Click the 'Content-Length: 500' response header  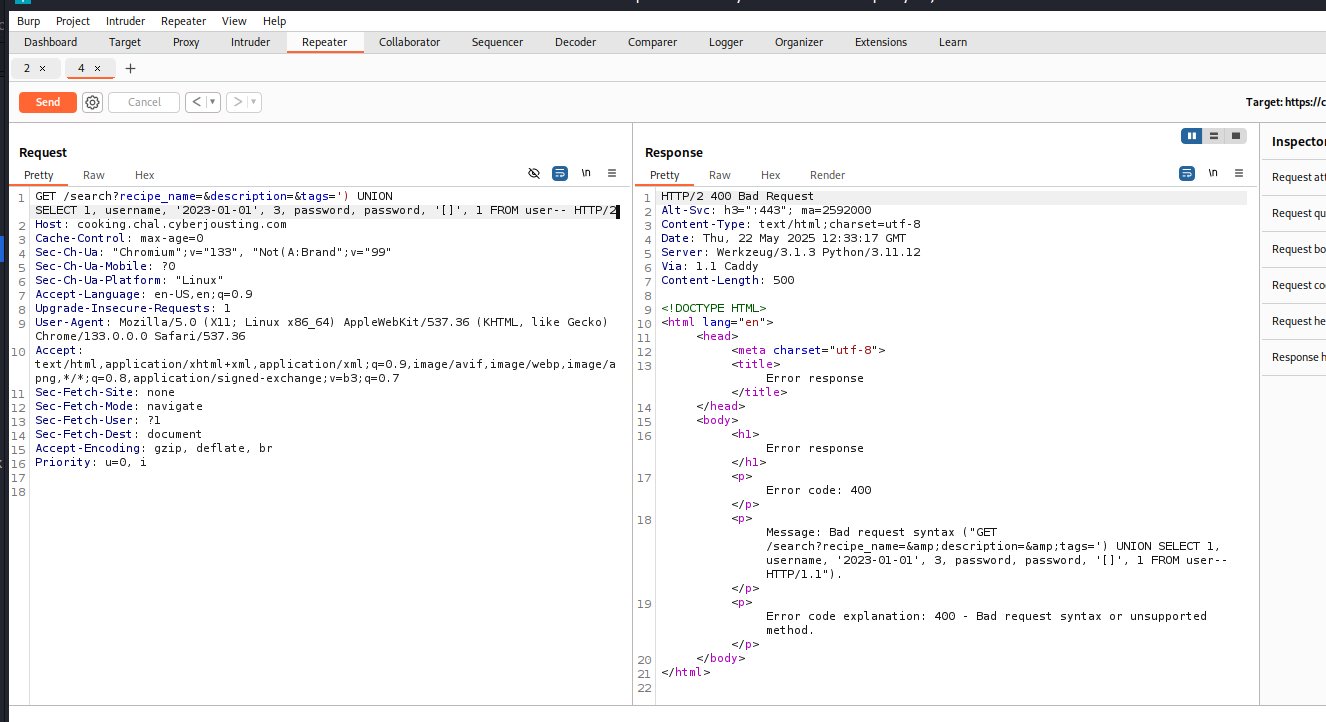tap(727, 281)
